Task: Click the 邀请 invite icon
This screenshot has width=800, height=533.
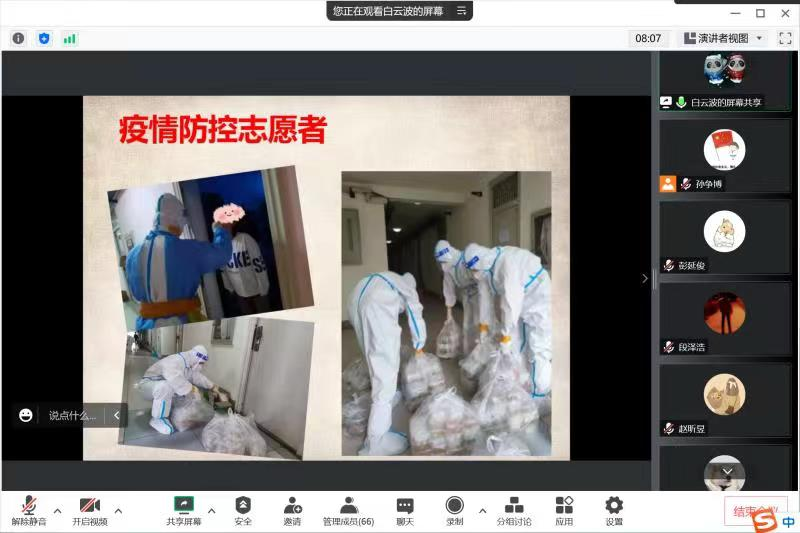Action: point(292,510)
